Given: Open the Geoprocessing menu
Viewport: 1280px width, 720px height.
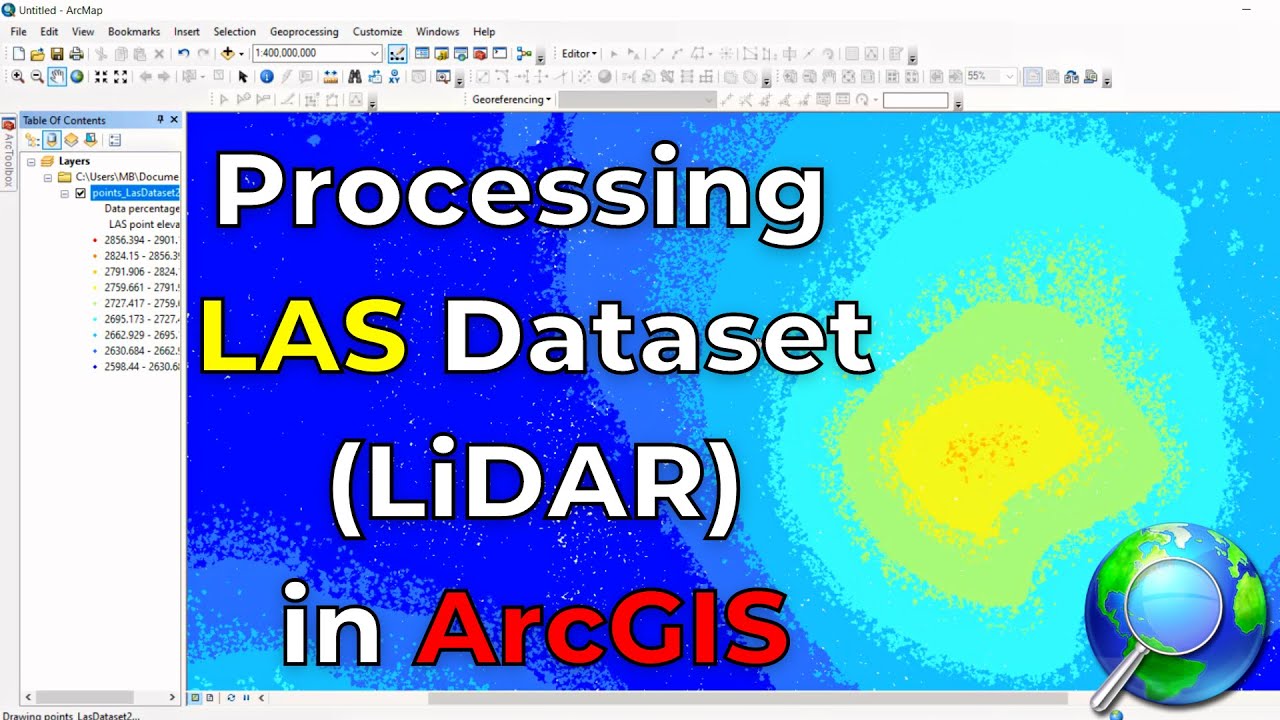Looking at the screenshot, I should point(304,32).
